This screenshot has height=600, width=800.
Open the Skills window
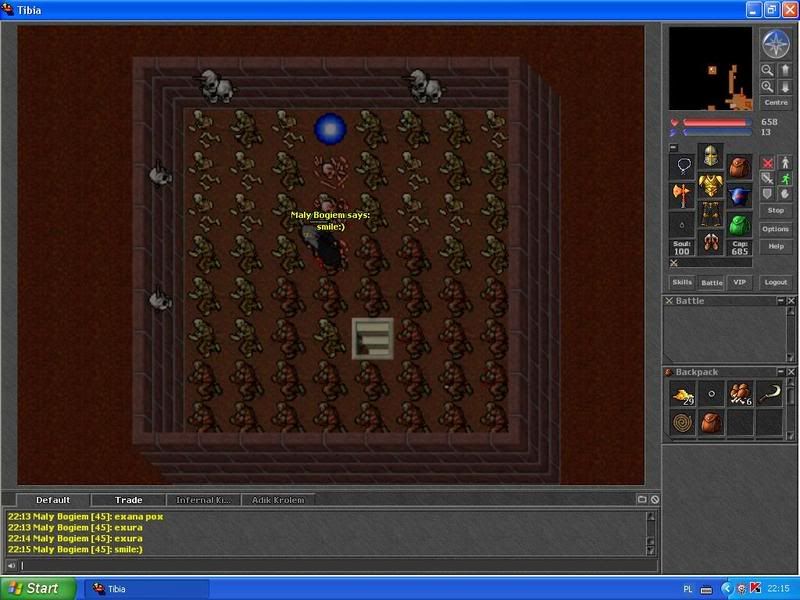click(x=682, y=282)
